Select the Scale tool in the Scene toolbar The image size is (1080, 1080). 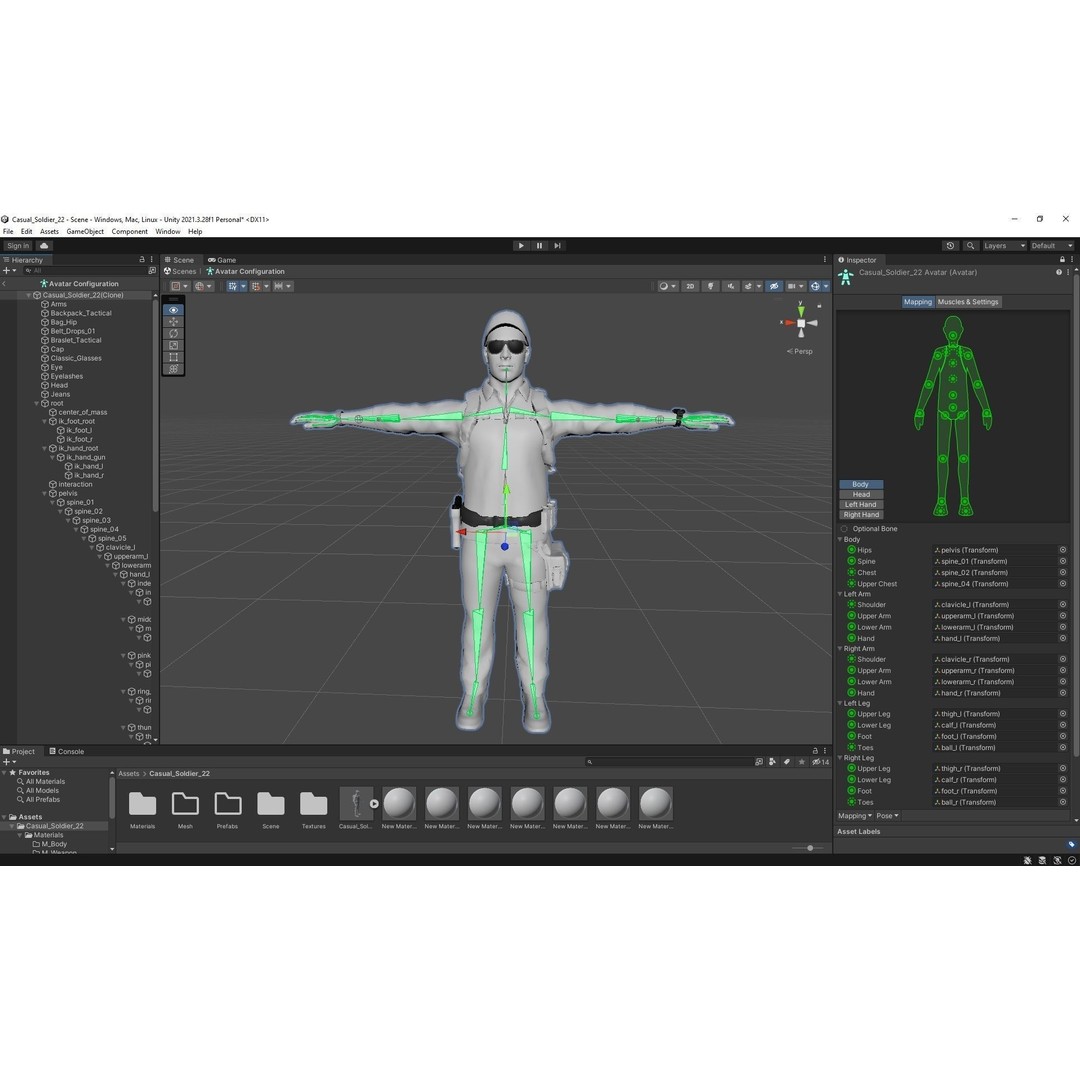[x=173, y=345]
